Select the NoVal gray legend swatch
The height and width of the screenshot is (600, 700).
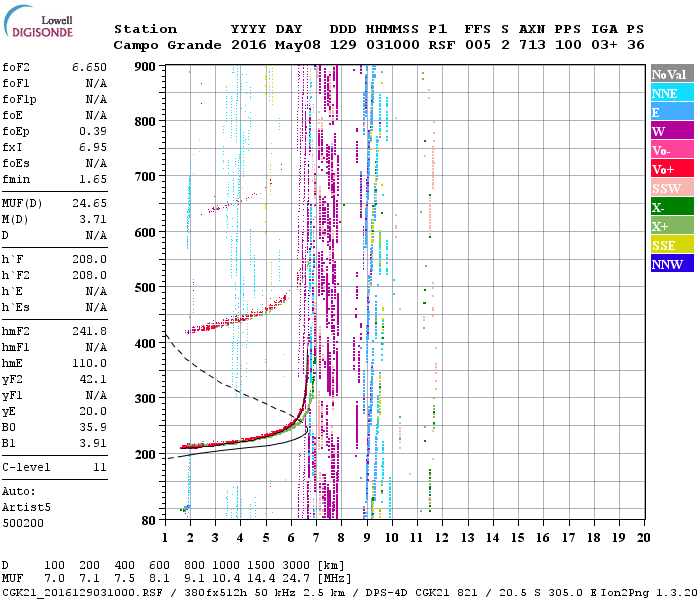pyautogui.click(x=672, y=74)
